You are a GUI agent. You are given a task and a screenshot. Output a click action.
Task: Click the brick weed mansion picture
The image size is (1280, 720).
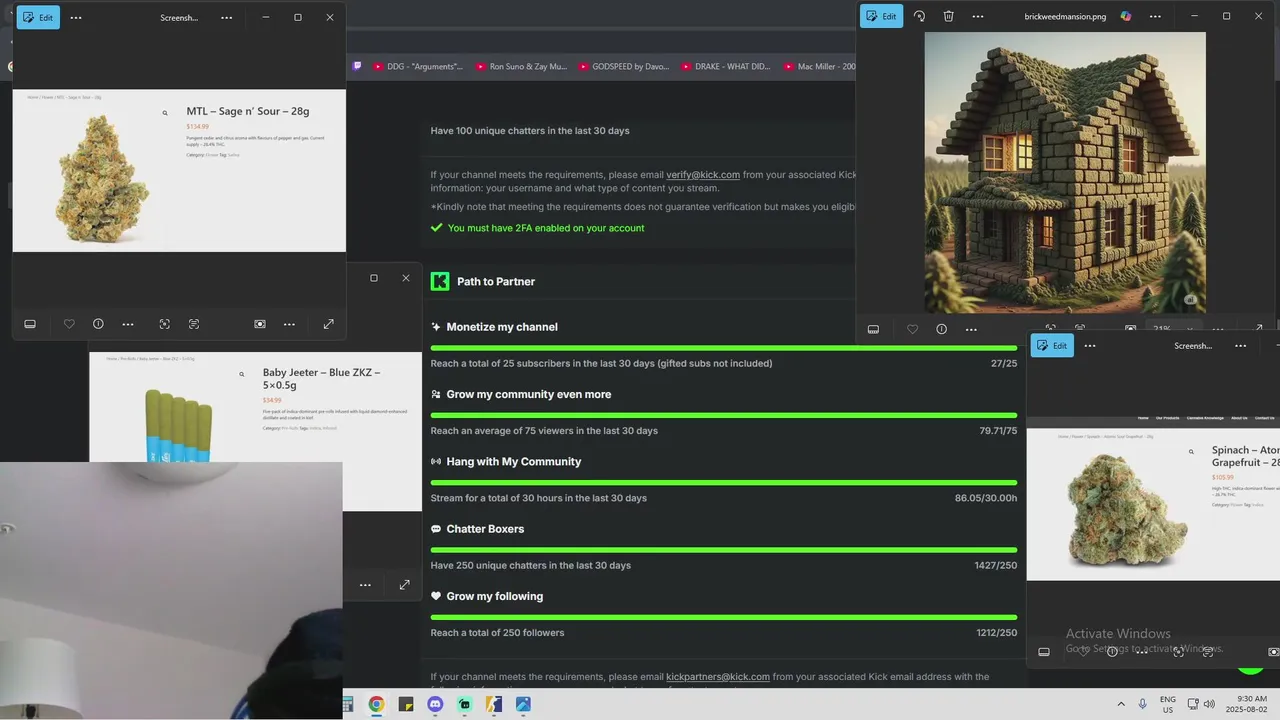1065,172
